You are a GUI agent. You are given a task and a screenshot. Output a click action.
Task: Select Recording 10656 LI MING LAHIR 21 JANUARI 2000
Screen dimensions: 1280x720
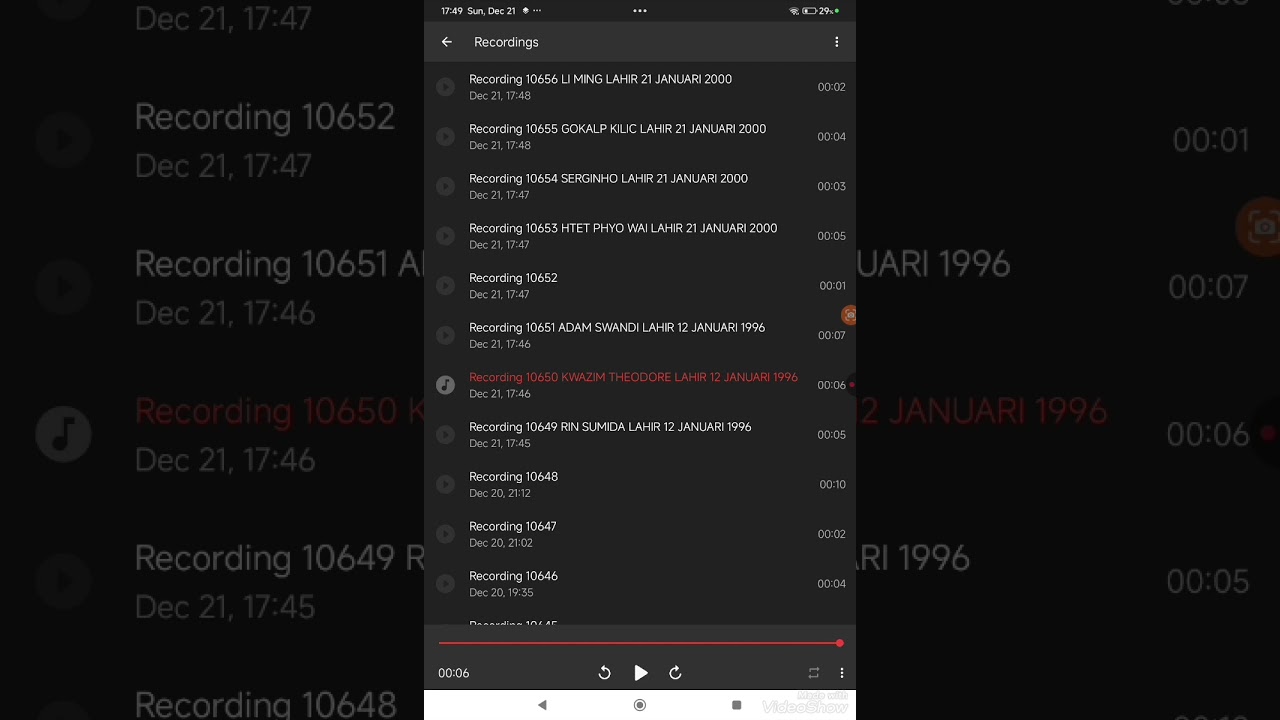point(600,79)
